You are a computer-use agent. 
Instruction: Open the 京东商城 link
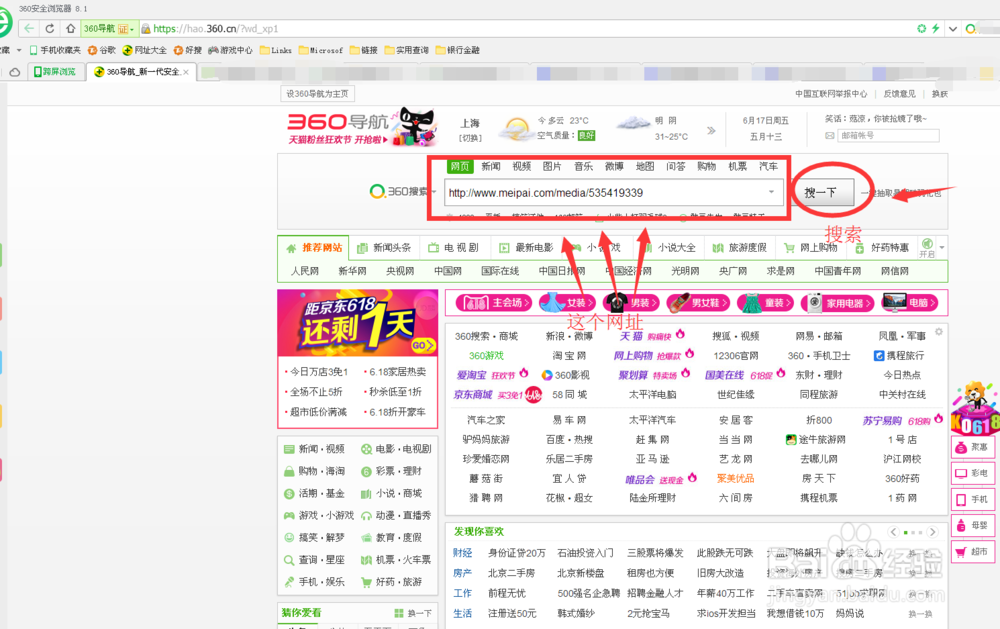pyautogui.click(x=473, y=395)
